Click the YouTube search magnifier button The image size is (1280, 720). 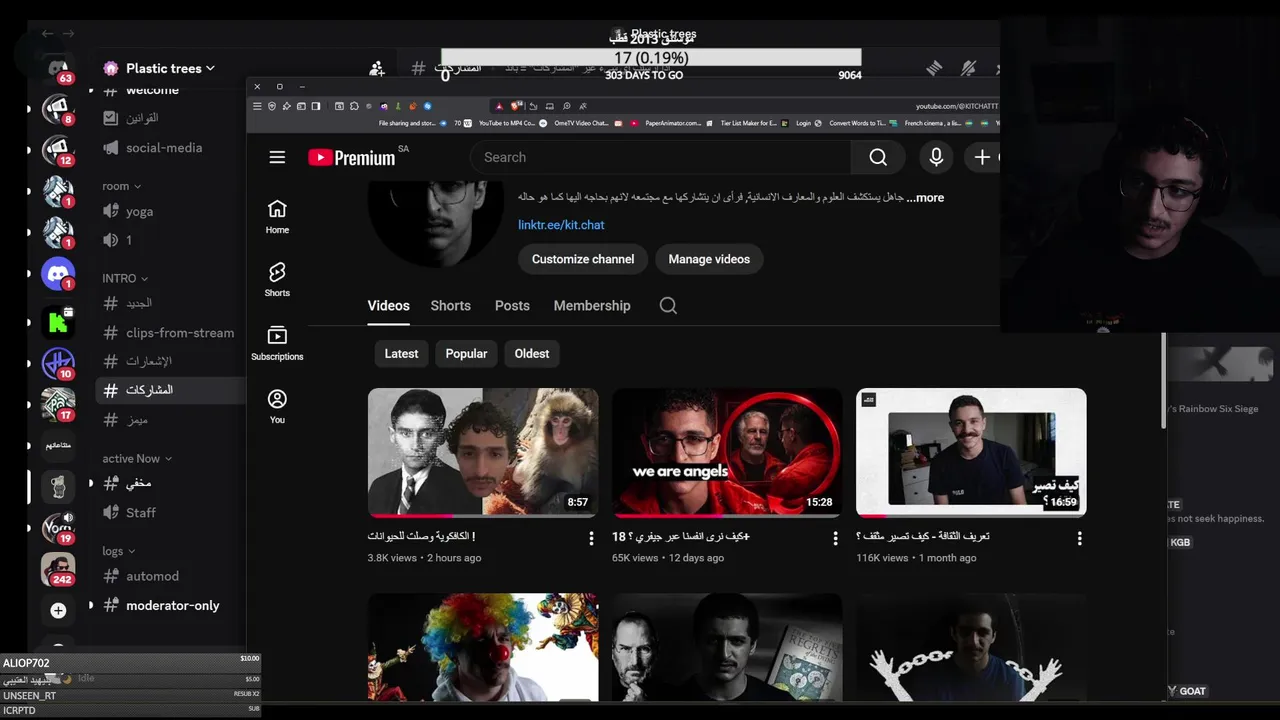point(878,157)
